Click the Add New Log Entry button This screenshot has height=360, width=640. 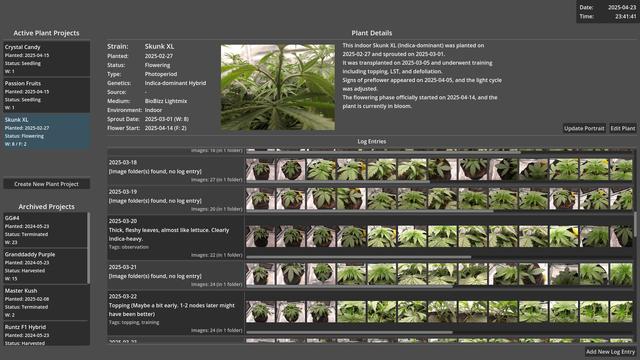[611, 351]
